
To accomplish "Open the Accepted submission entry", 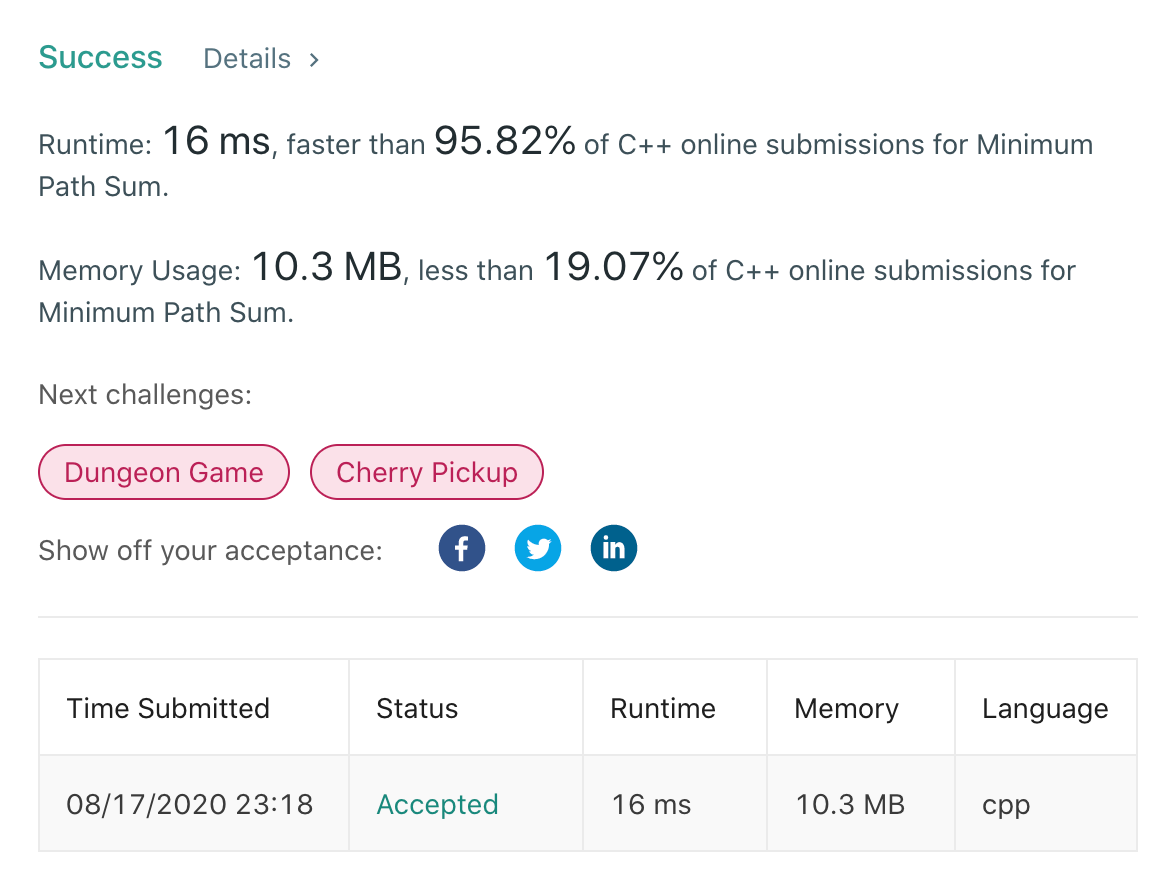I will click(x=437, y=803).
